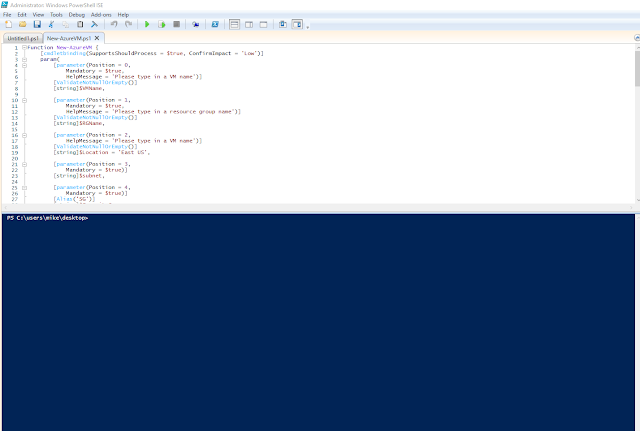Start PowerShell.exe with the blue console icon

point(215,24)
